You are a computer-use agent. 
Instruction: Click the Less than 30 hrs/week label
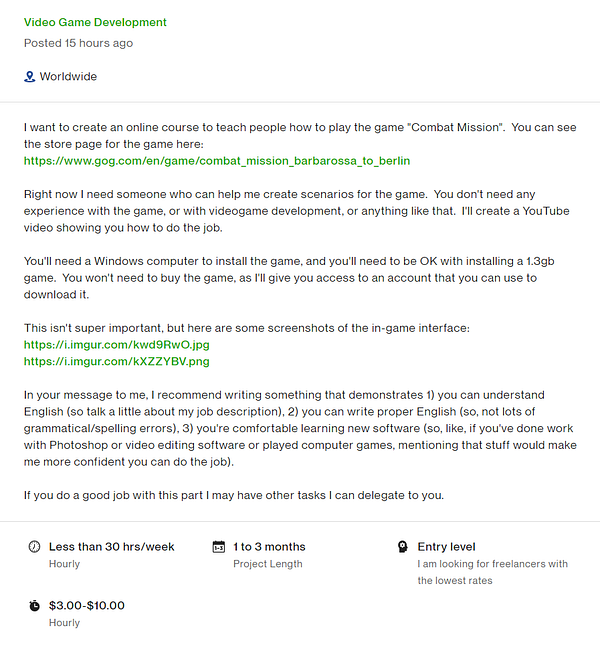(112, 547)
